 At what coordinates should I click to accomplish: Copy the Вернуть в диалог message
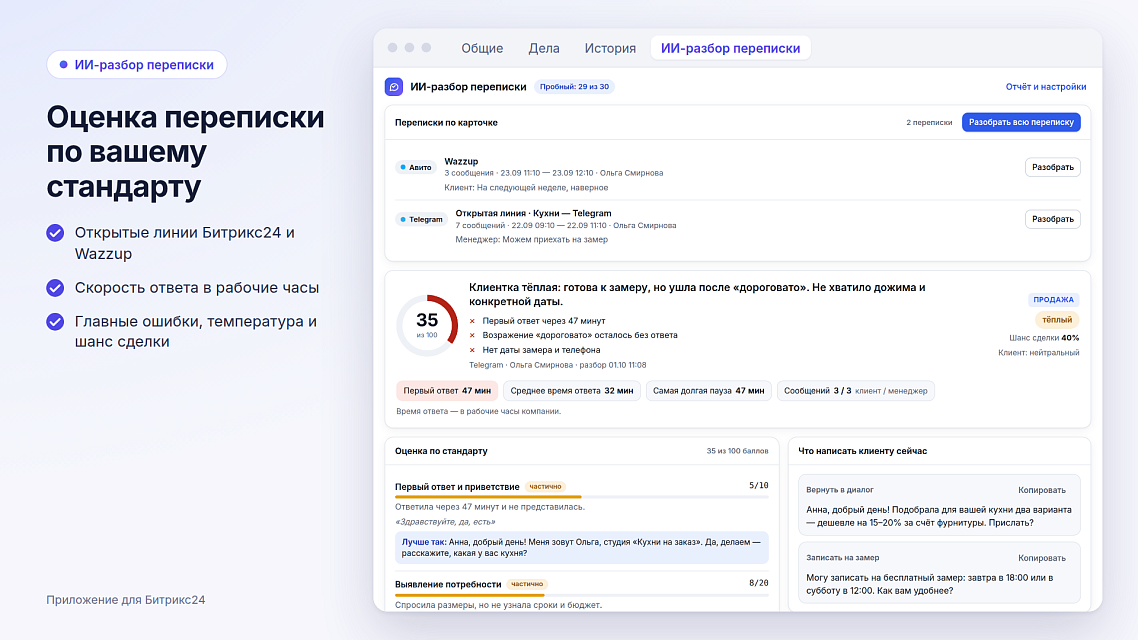(x=1041, y=490)
